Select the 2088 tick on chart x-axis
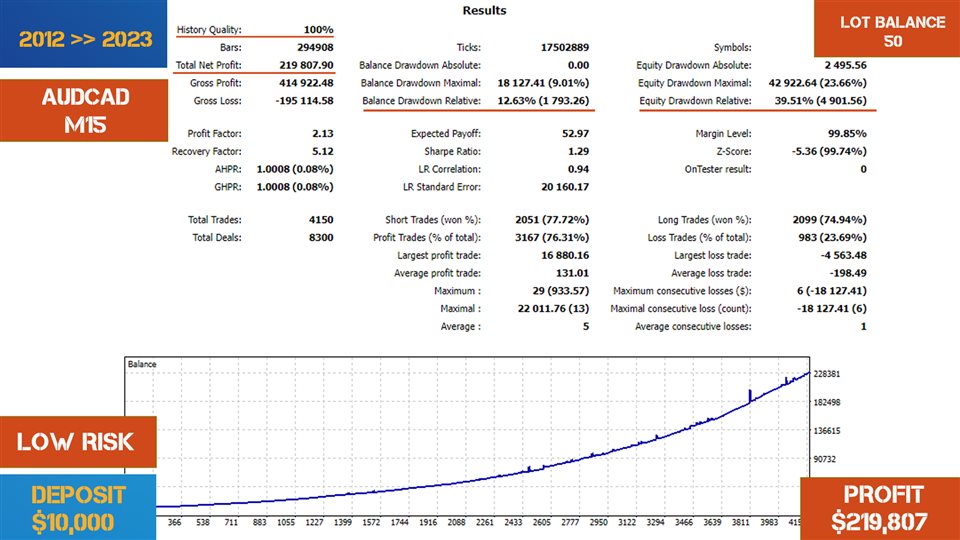This screenshot has height=540, width=960. pos(456,522)
